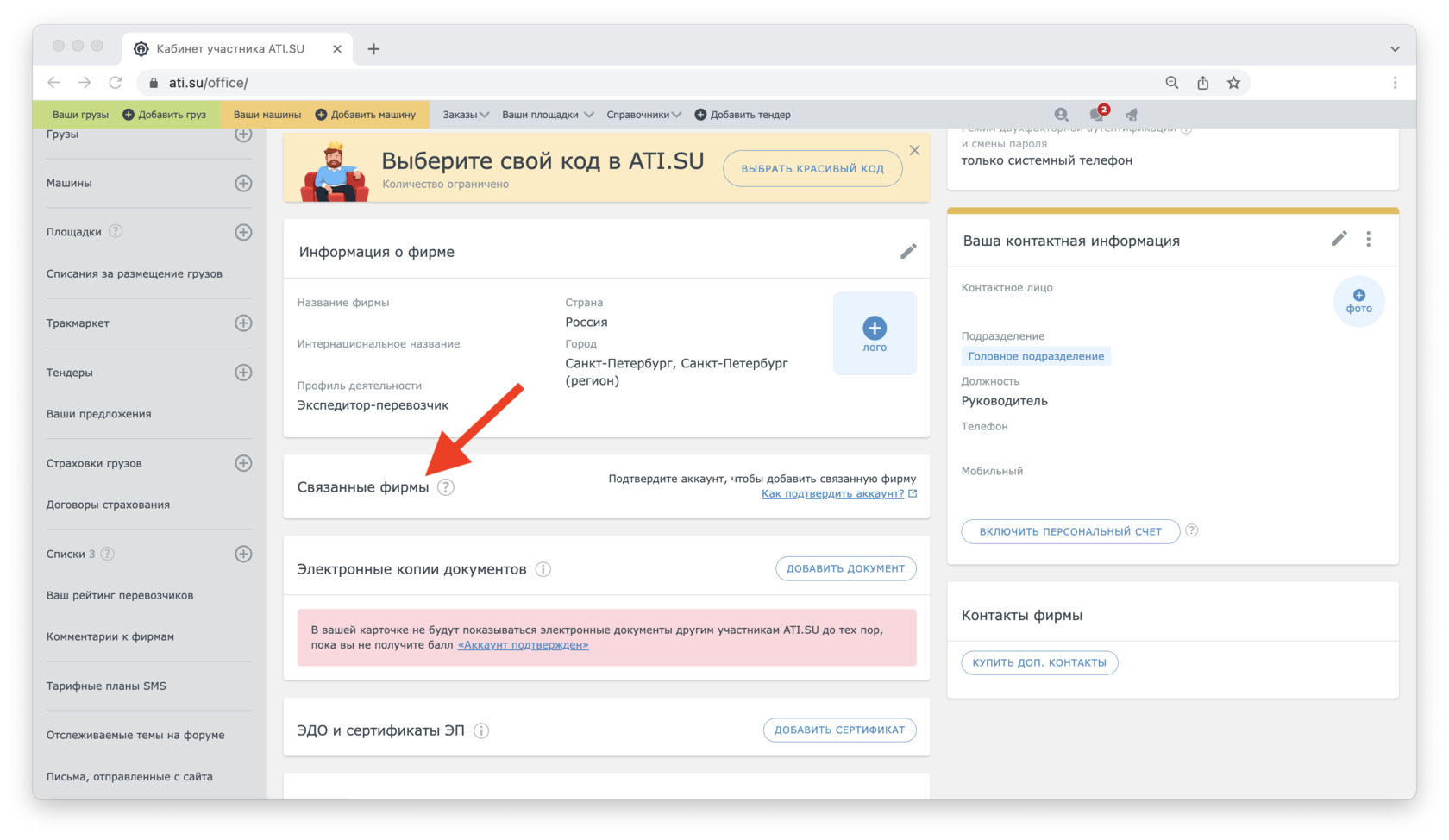Go back in browser history
The width and height of the screenshot is (1449, 840).
[x=53, y=83]
